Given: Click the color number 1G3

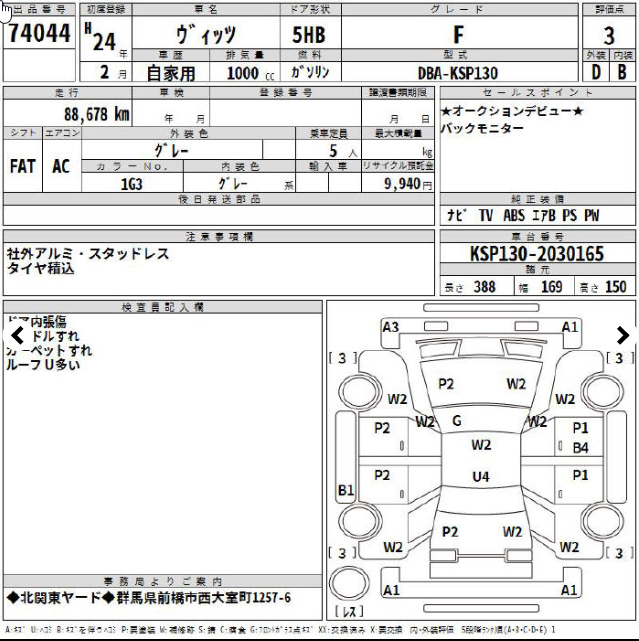Looking at the screenshot, I should (x=131, y=185).
